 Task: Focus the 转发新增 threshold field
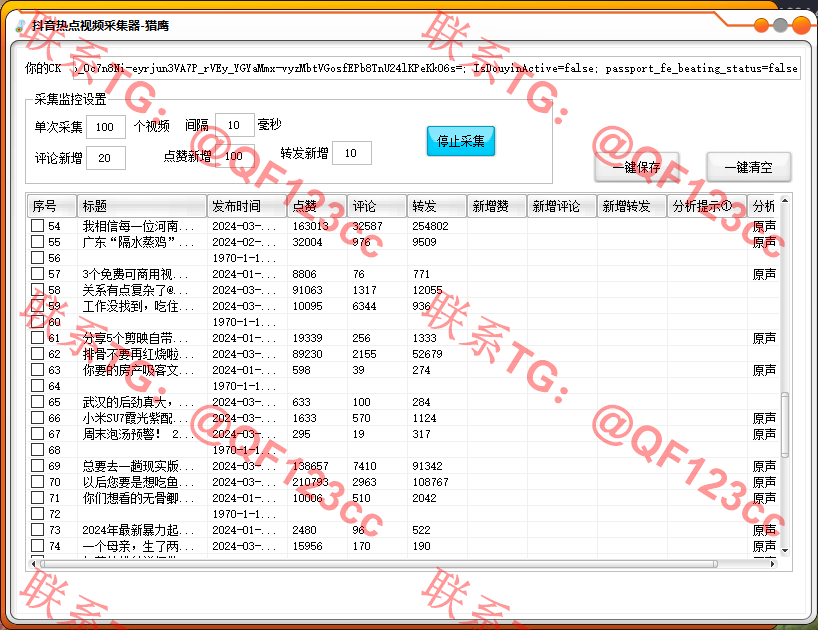pos(352,153)
